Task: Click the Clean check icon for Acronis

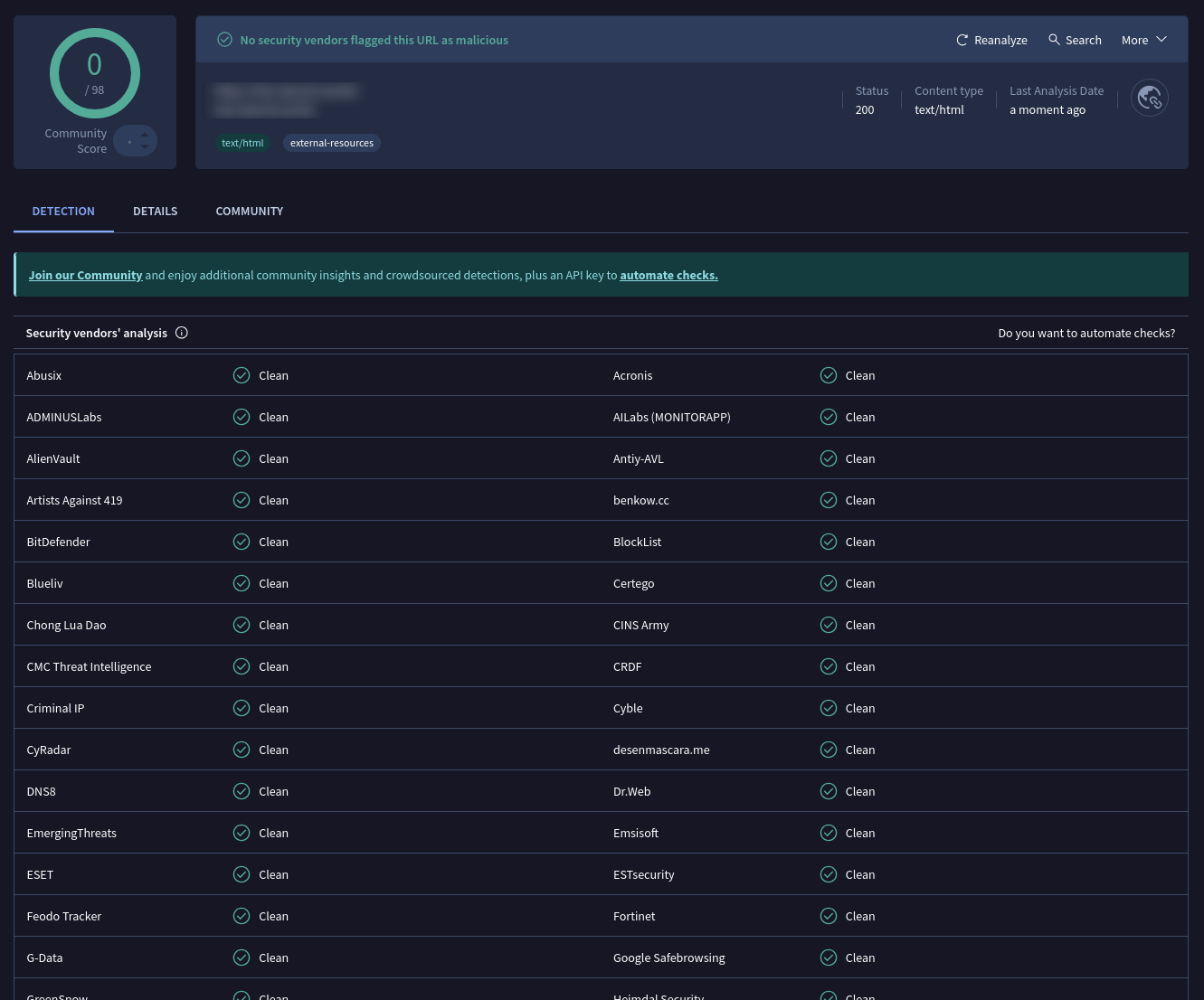Action: (x=829, y=375)
